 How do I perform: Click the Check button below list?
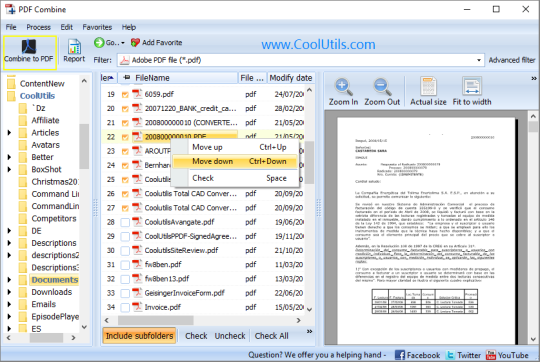(196, 336)
